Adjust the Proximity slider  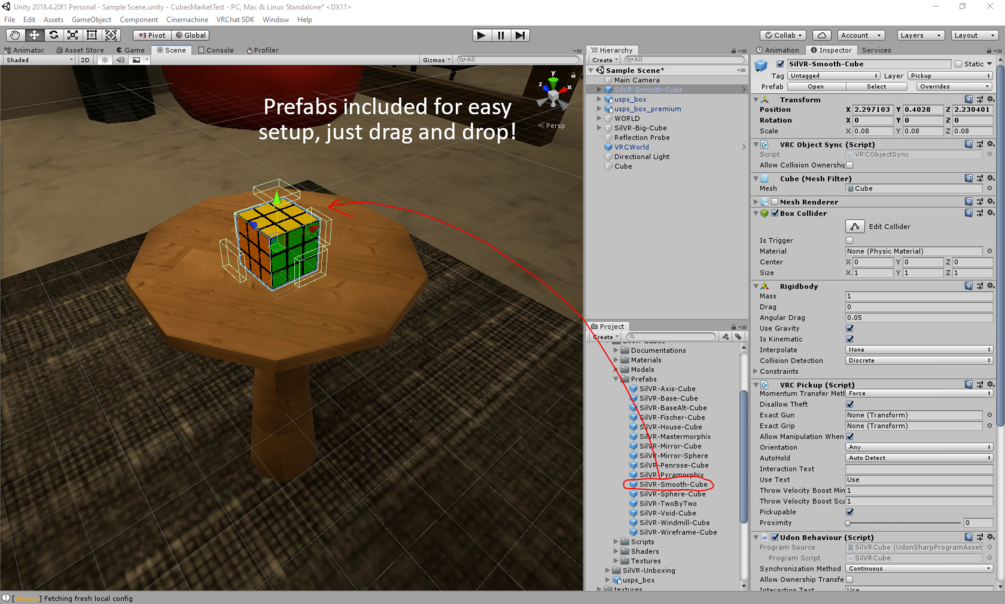tap(904, 523)
